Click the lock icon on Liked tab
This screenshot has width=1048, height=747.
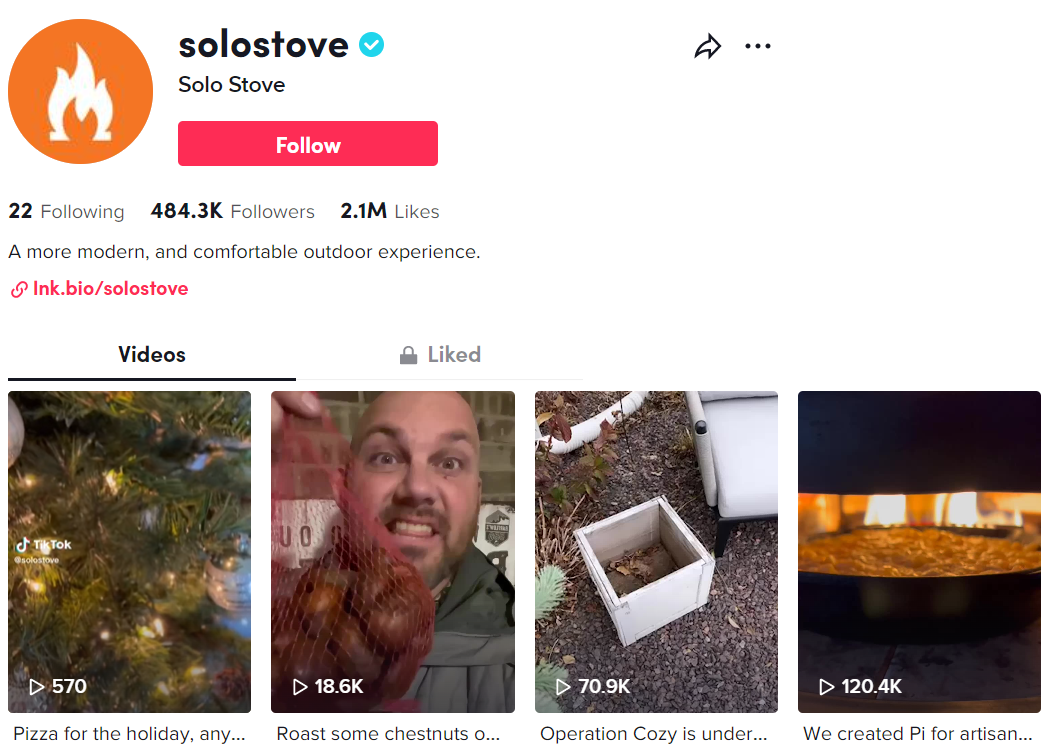[x=408, y=355]
